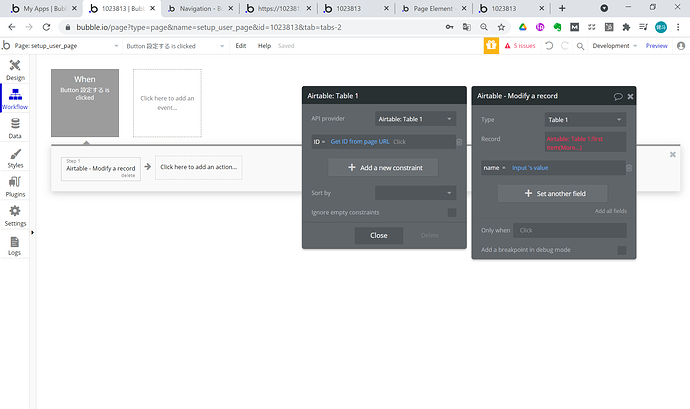The height and width of the screenshot is (409, 690).
Task: Open the Edit menu
Action: (241, 46)
